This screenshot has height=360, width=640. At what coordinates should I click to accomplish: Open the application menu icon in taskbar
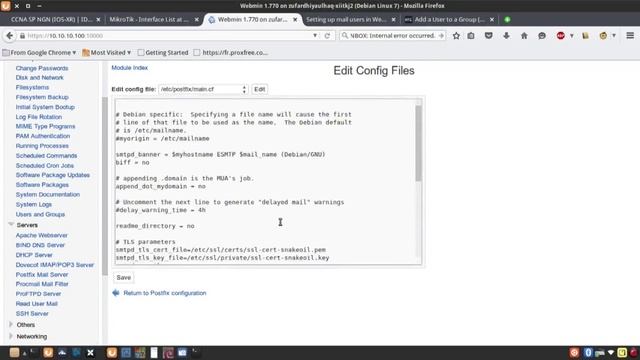tap(14, 352)
